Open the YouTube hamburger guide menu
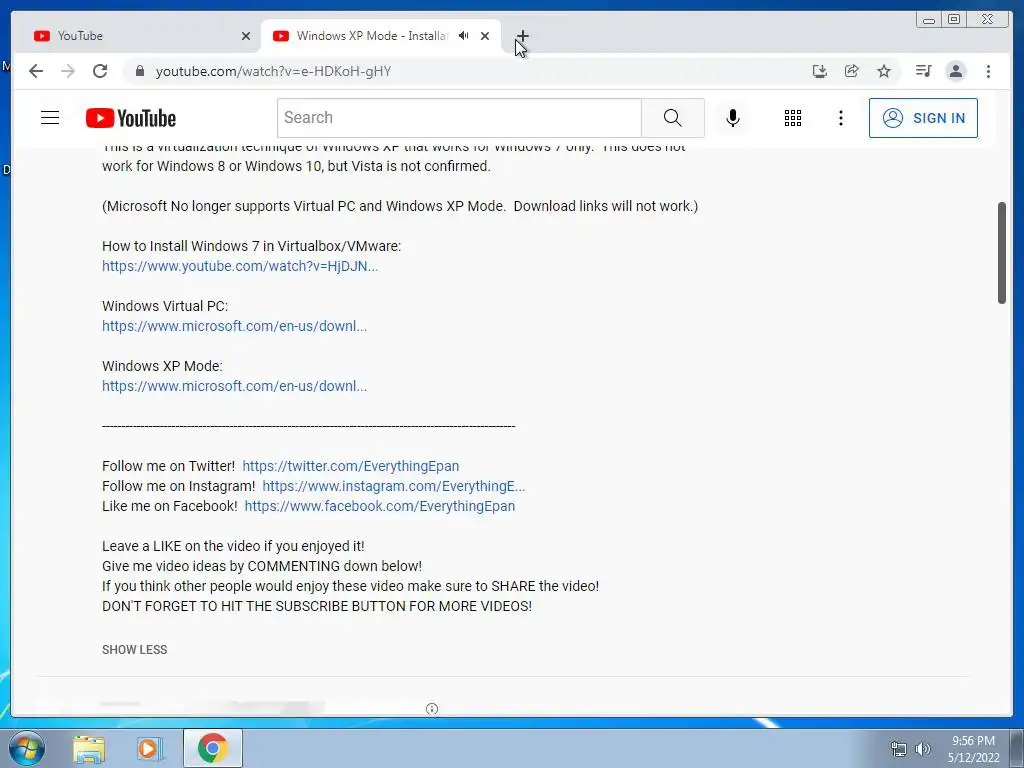Viewport: 1024px width, 768px height. coord(50,118)
